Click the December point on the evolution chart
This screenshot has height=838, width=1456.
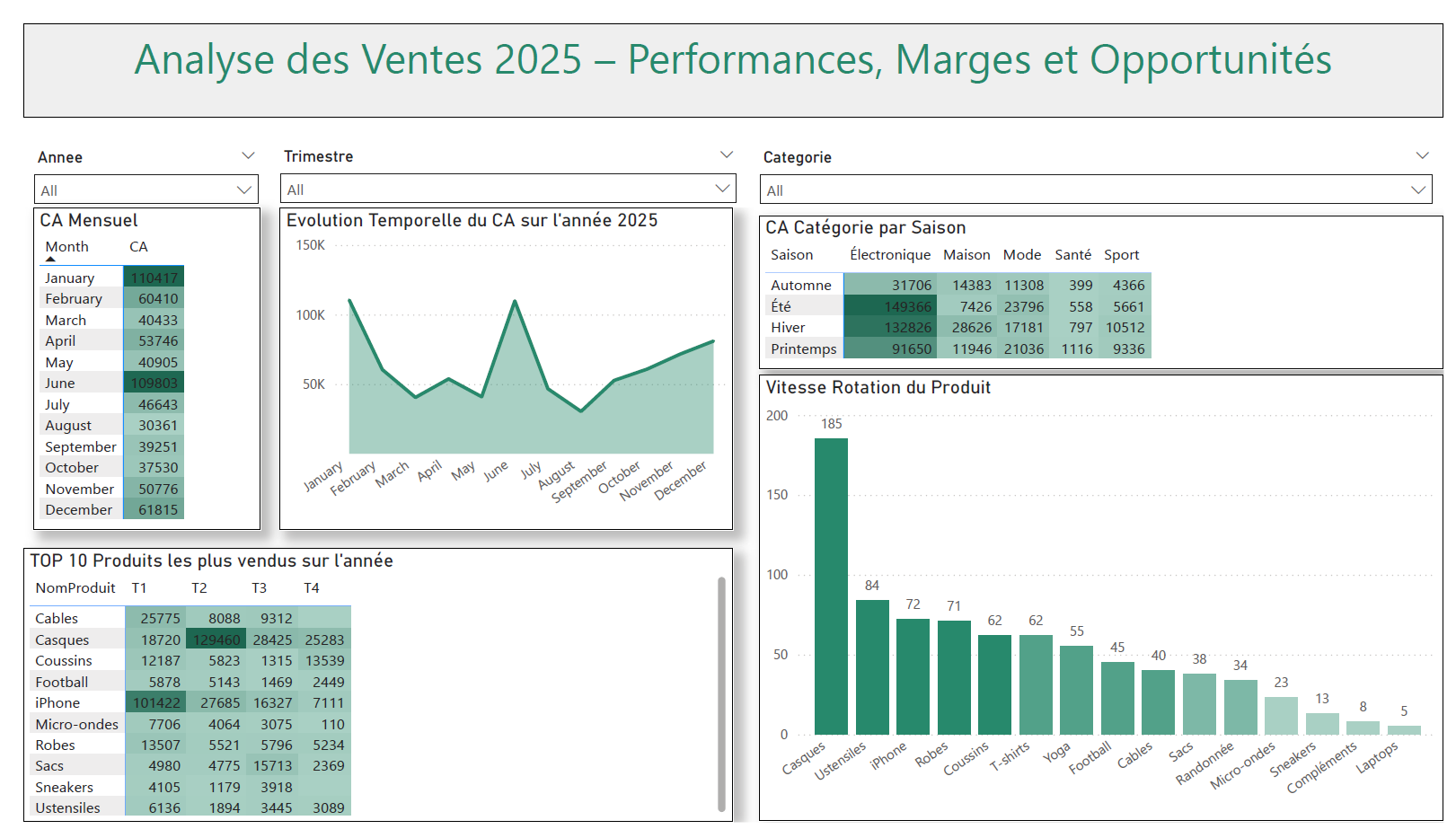(712, 340)
